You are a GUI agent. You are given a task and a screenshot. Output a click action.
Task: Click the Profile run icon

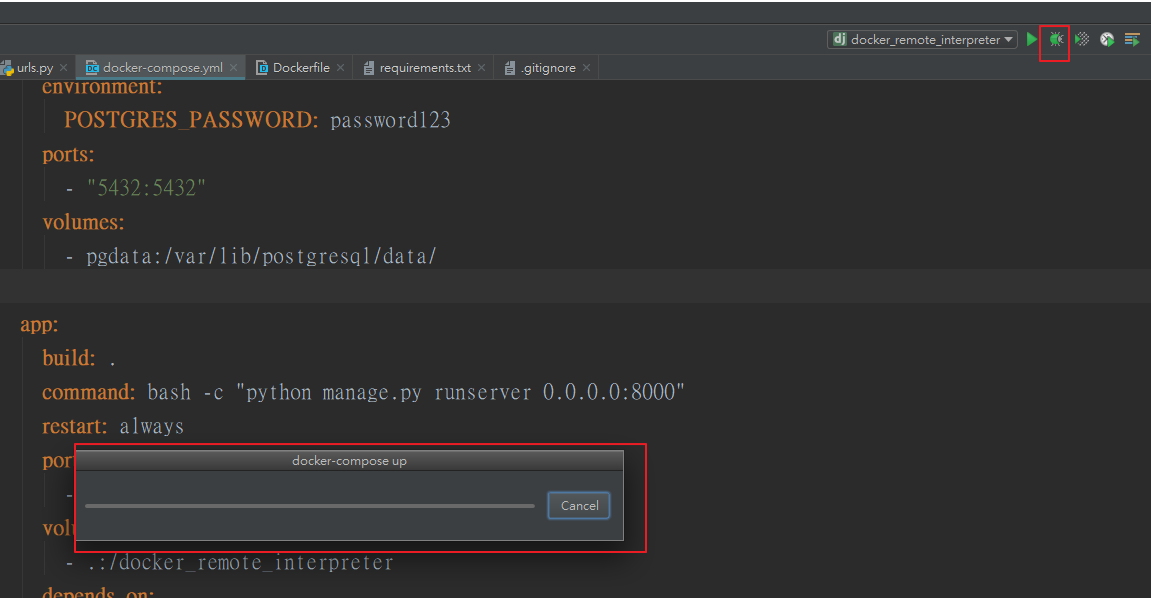1107,39
